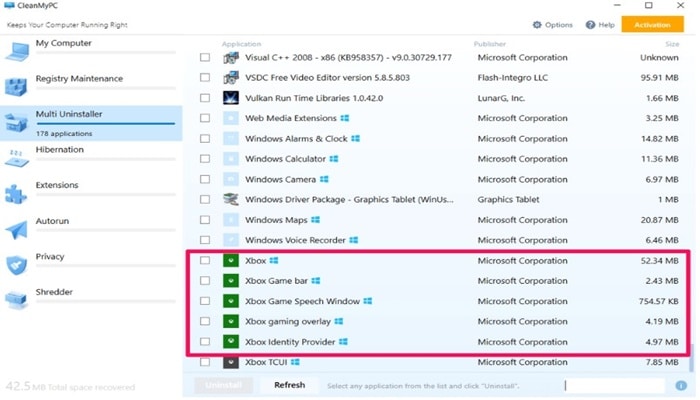The width and height of the screenshot is (700, 400).
Task: Click Vulkan Run Time Libraries icon
Action: 231,98
